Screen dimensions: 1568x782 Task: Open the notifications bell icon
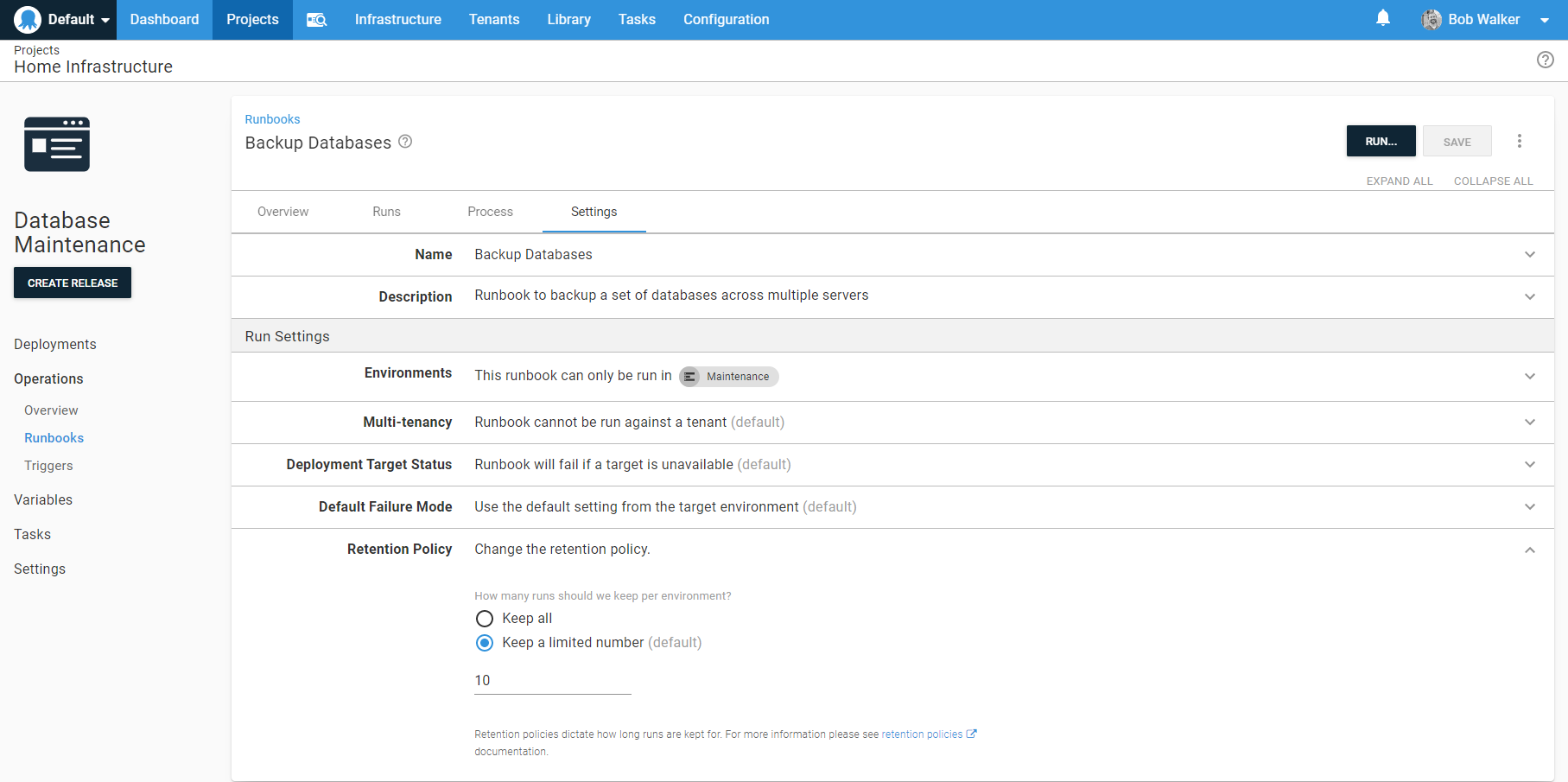click(1382, 18)
